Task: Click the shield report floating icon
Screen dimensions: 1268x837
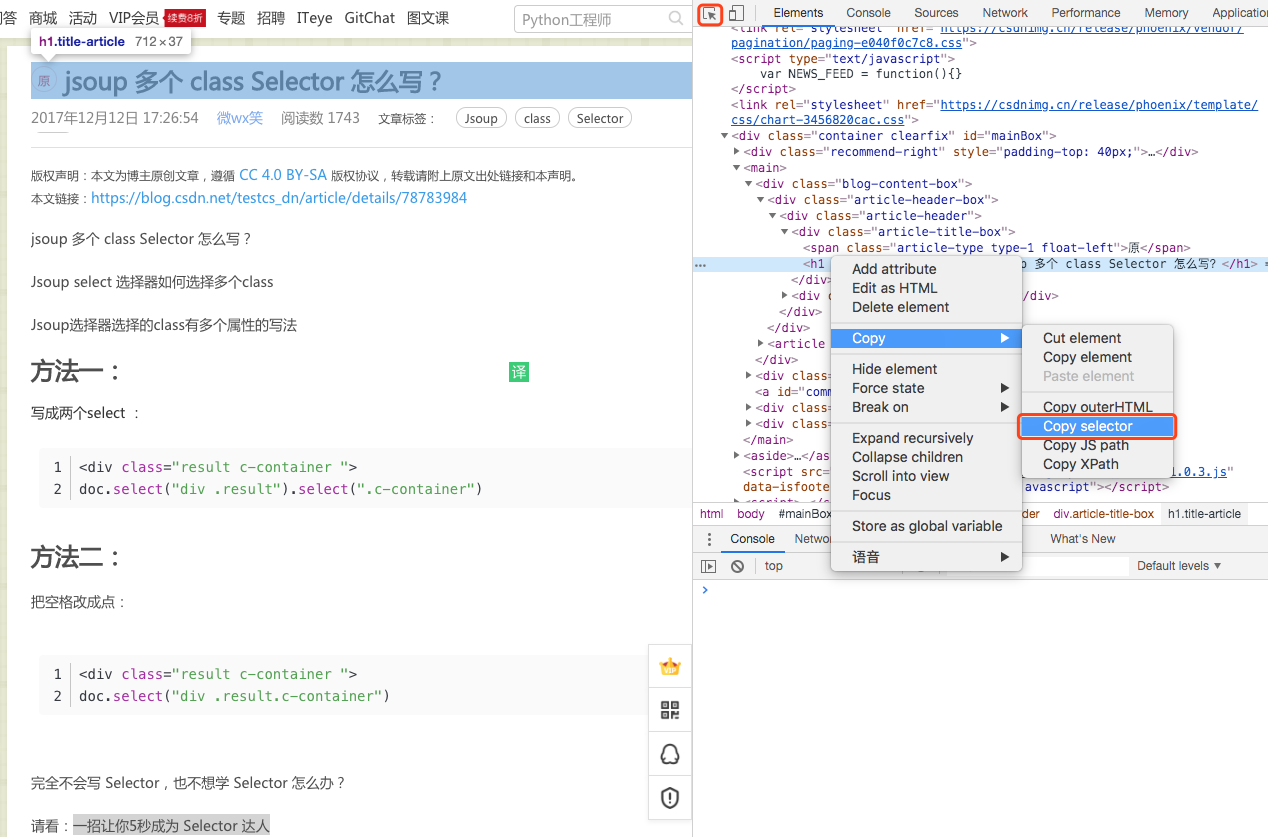Action: 670,797
